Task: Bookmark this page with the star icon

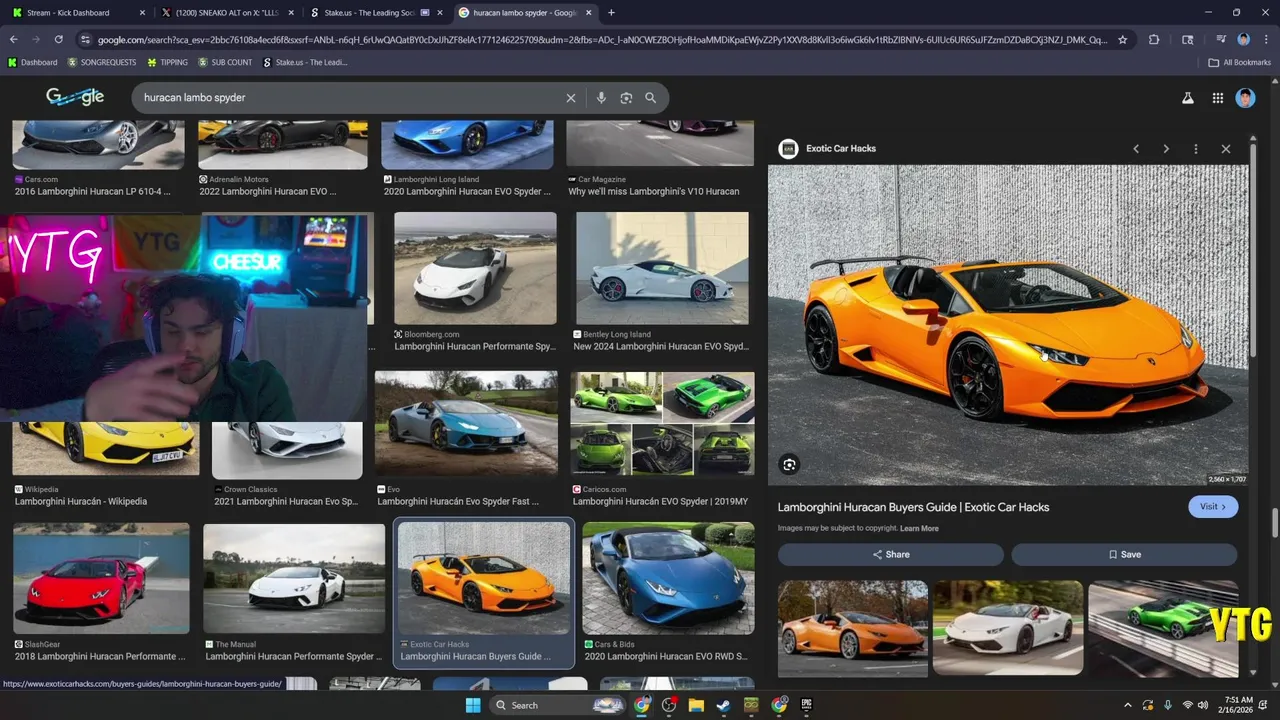Action: (x=1123, y=40)
